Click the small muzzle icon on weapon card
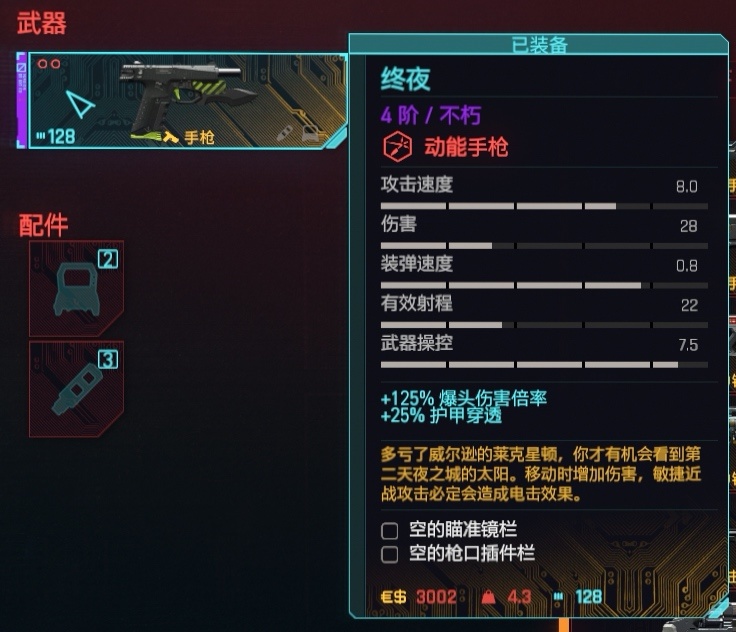Screen dimensions: 736x632 285,133
